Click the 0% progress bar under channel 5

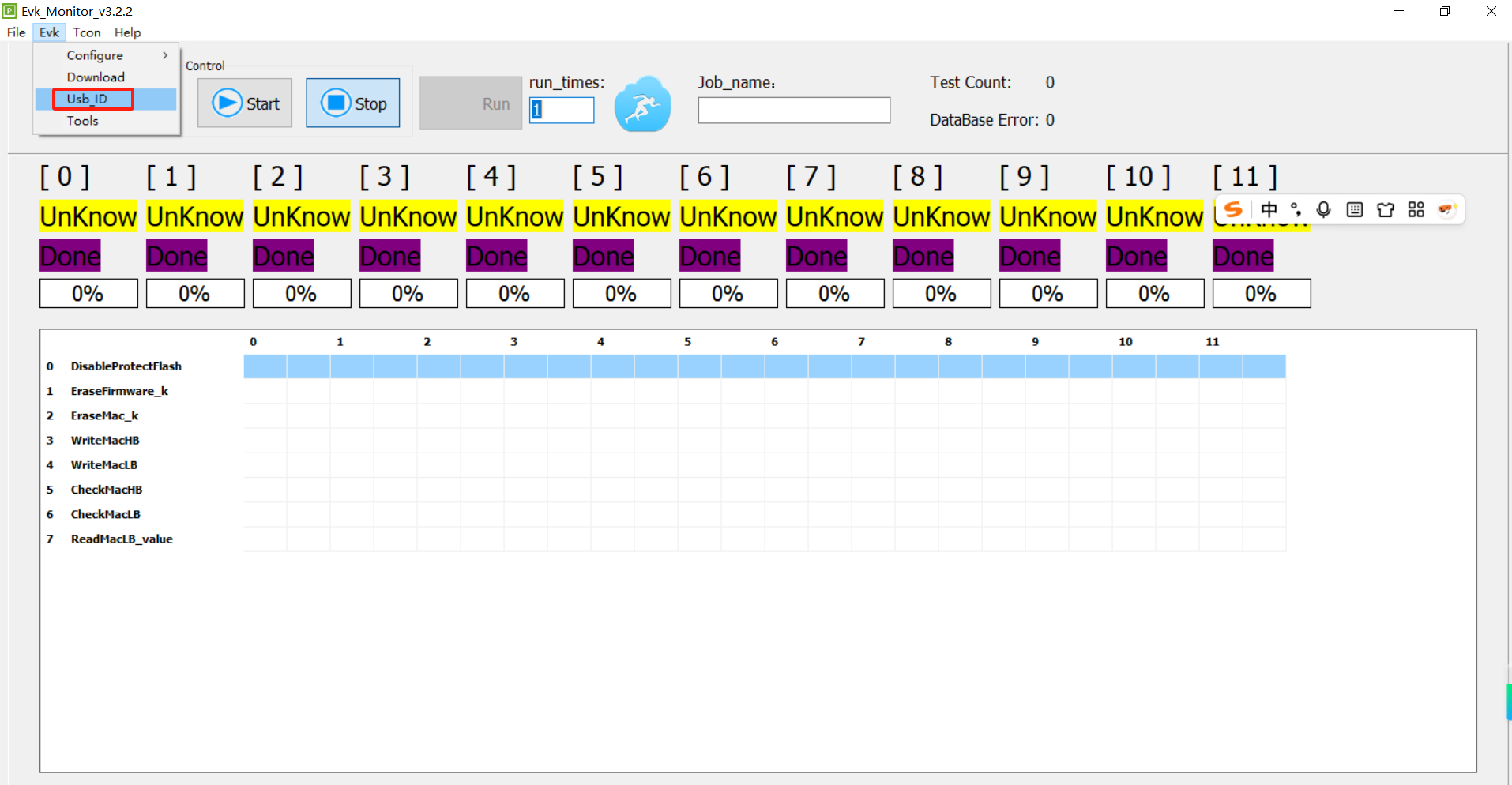(x=622, y=293)
